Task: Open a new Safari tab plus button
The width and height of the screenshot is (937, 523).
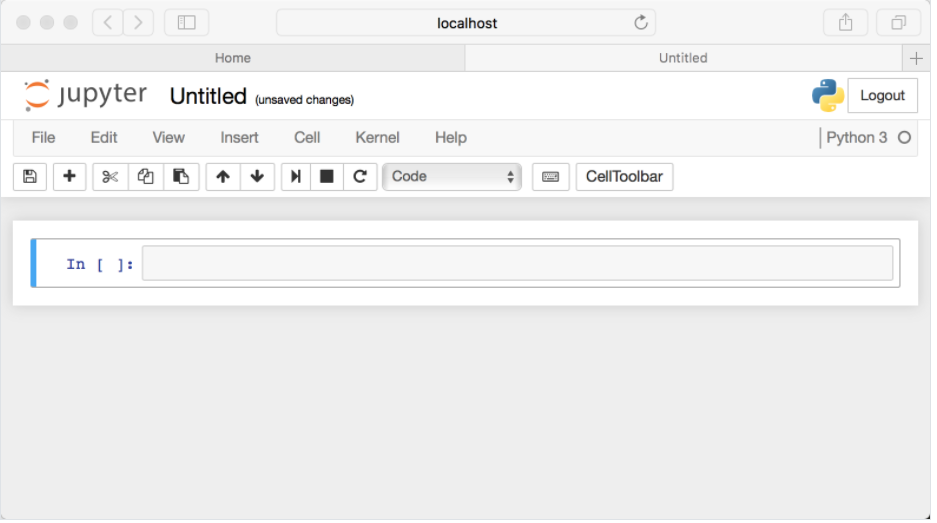Action: click(916, 59)
